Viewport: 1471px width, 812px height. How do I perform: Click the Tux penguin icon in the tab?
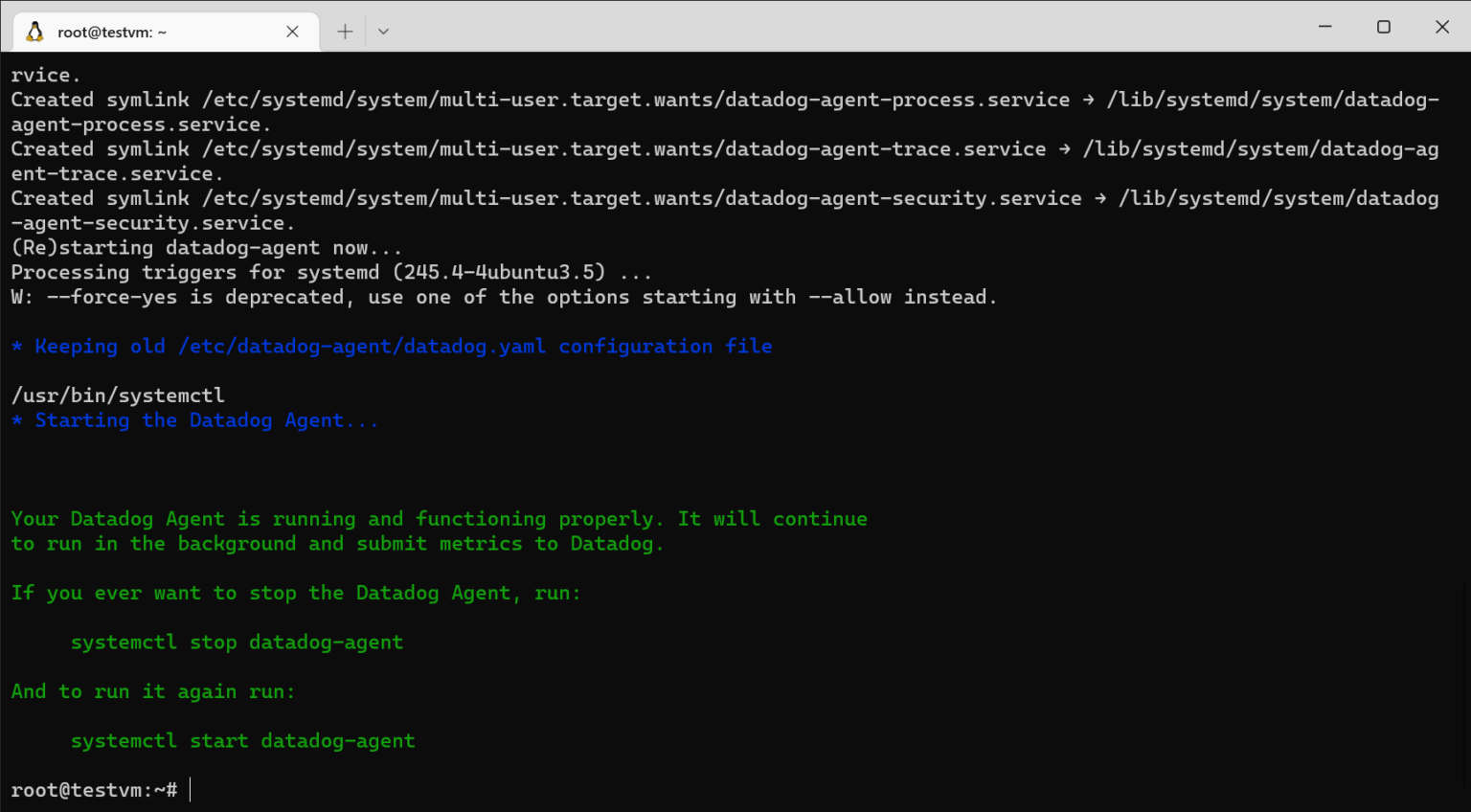(x=35, y=32)
